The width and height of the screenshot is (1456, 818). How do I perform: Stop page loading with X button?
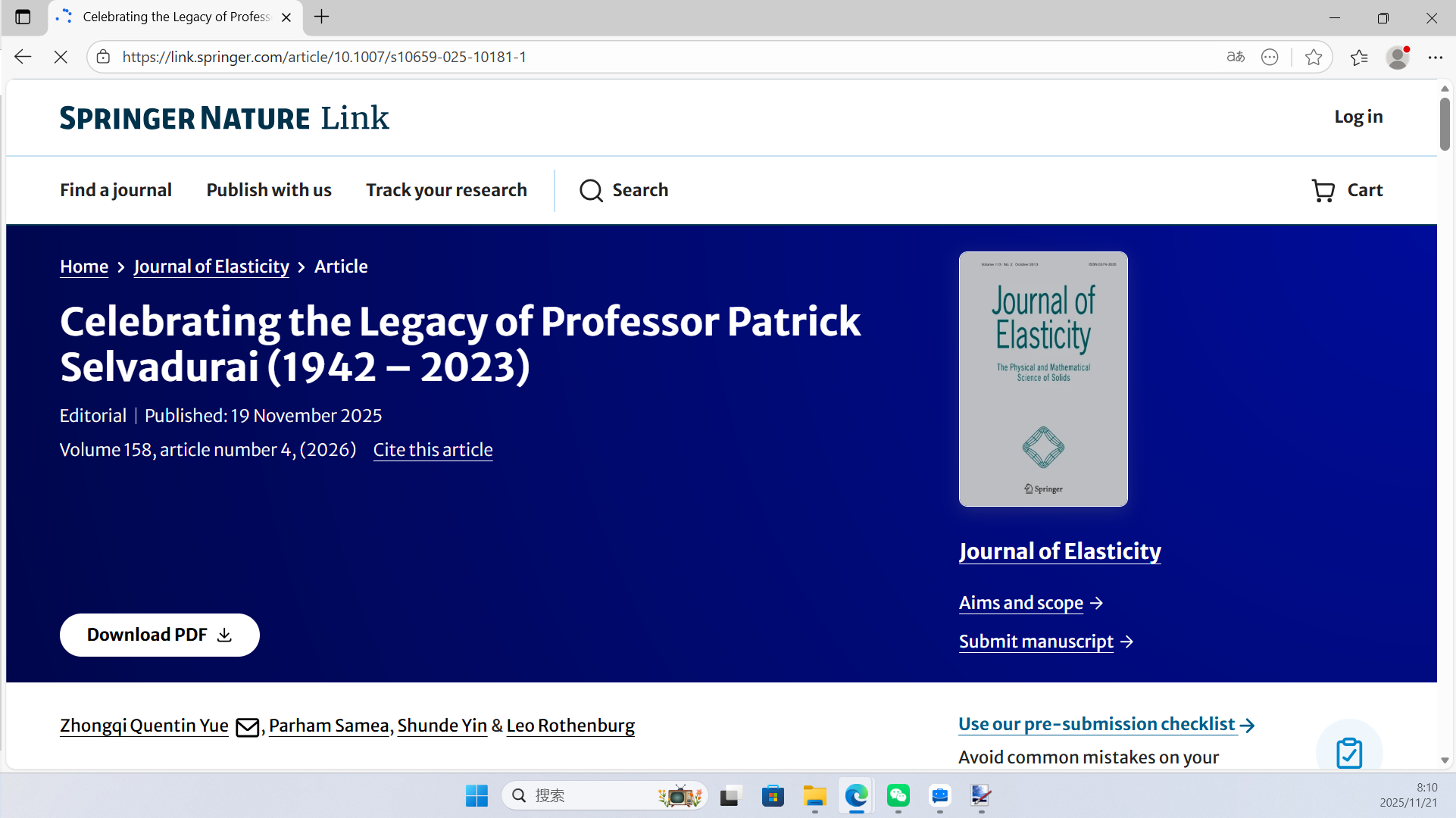coord(61,57)
